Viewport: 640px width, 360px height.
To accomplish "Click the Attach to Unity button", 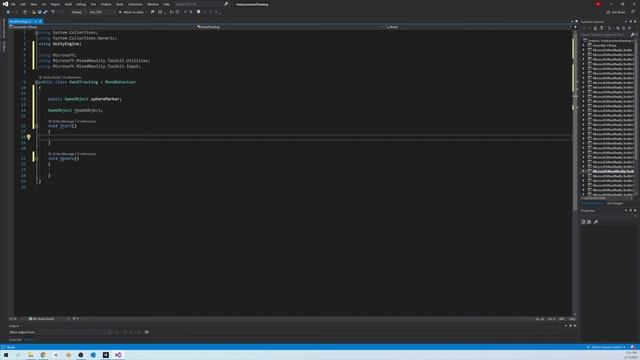I will pyautogui.click(x=132, y=12).
